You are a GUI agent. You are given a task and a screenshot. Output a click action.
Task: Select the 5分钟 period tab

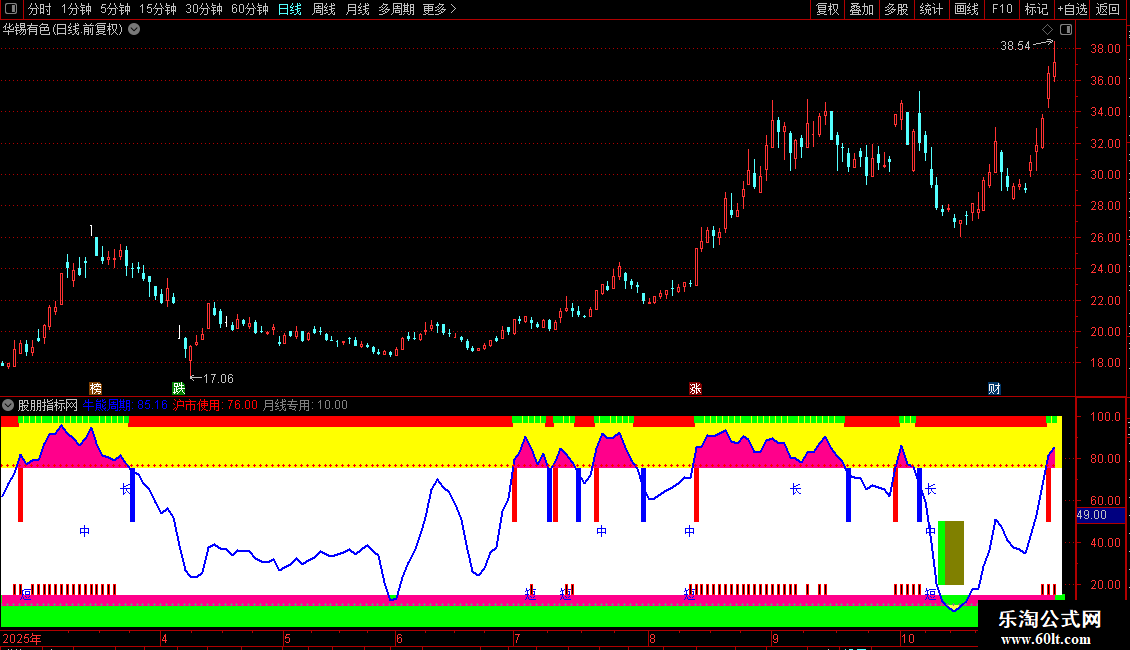(115, 9)
